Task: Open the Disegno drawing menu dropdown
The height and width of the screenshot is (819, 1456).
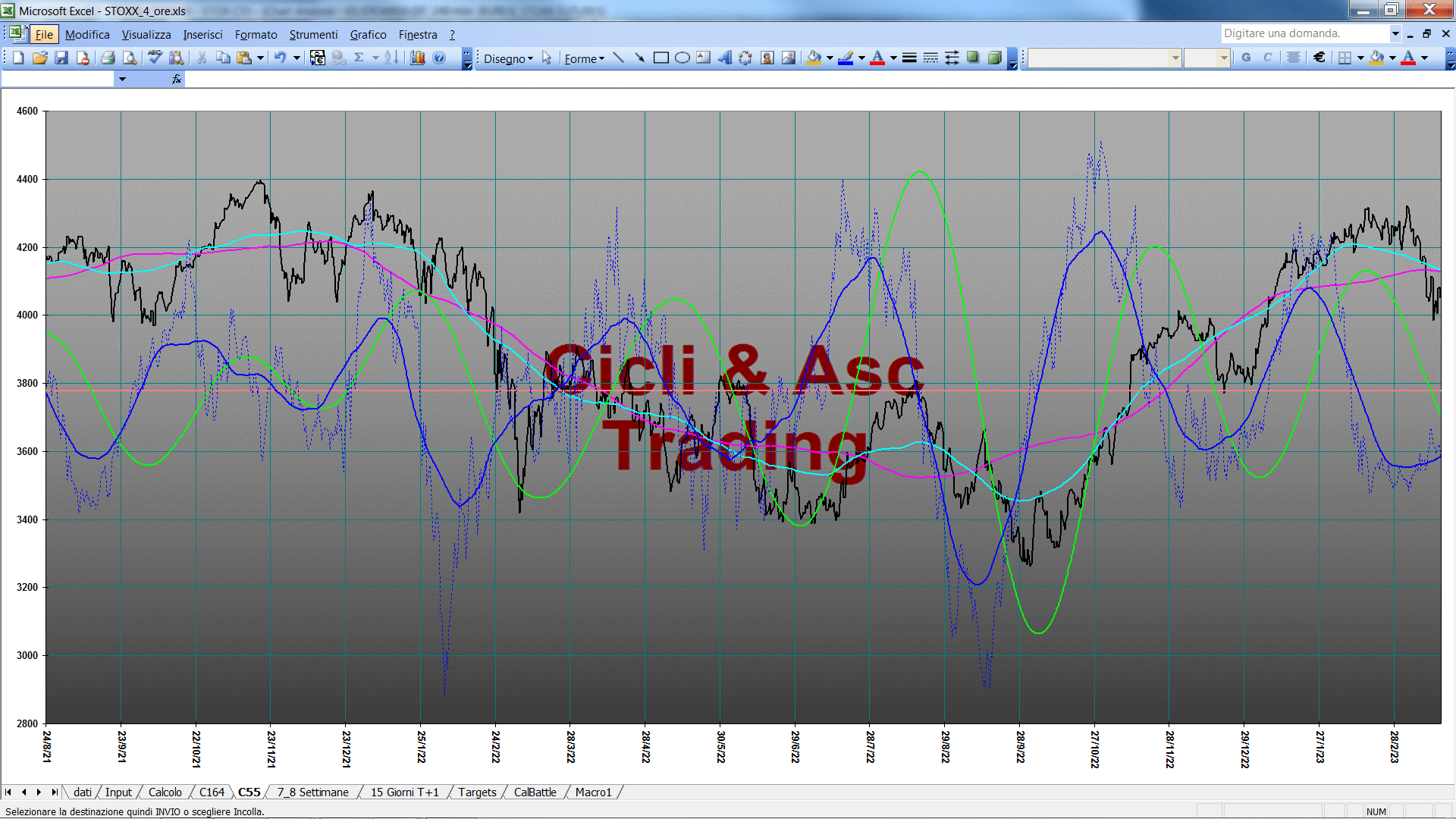Action: pos(508,58)
